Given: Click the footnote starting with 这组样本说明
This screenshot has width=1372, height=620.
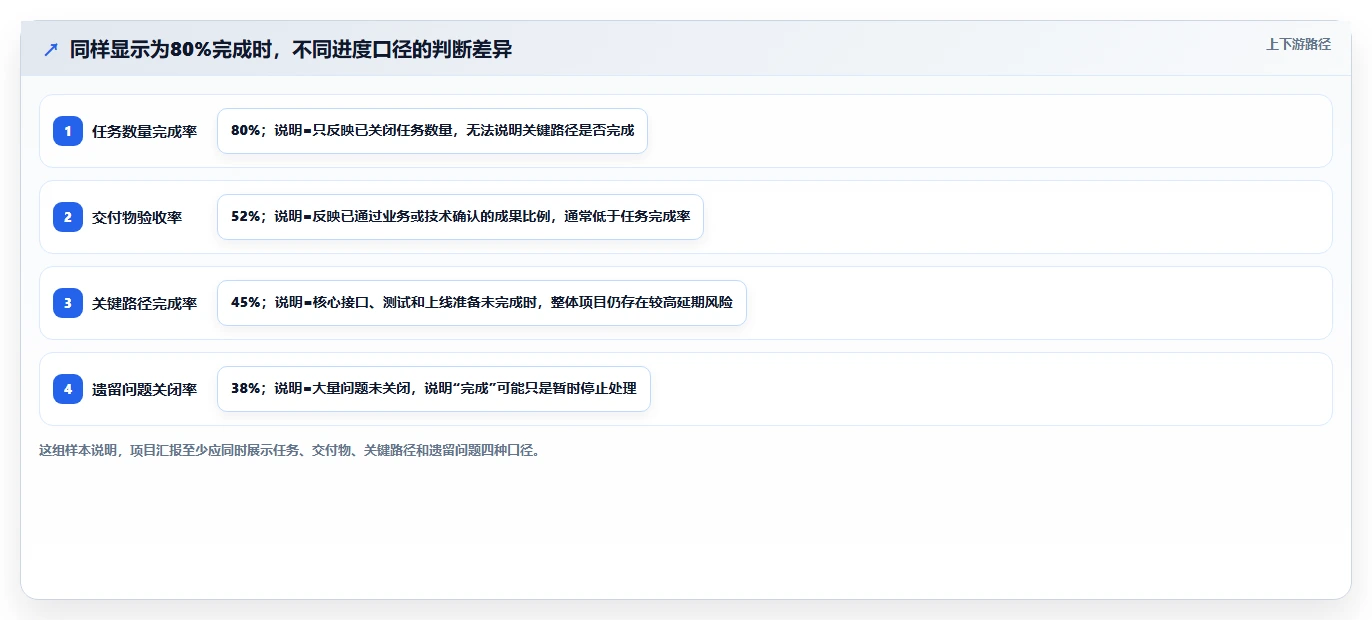Looking at the screenshot, I should tap(291, 450).
